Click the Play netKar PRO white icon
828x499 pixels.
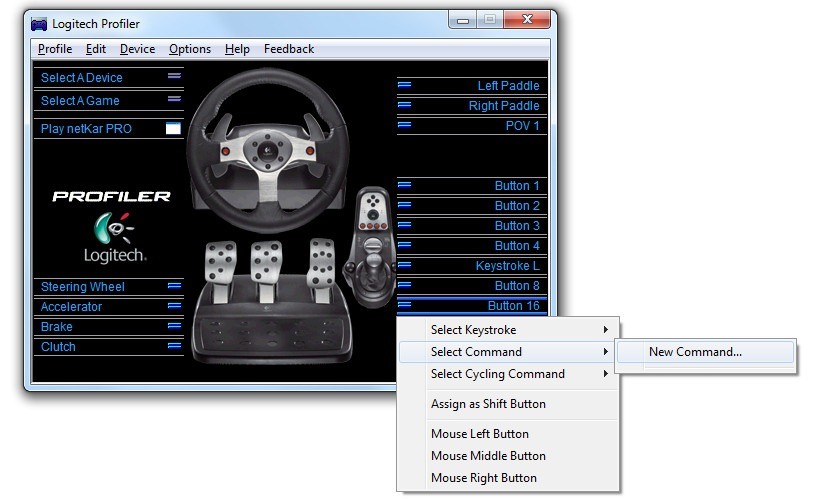point(173,128)
